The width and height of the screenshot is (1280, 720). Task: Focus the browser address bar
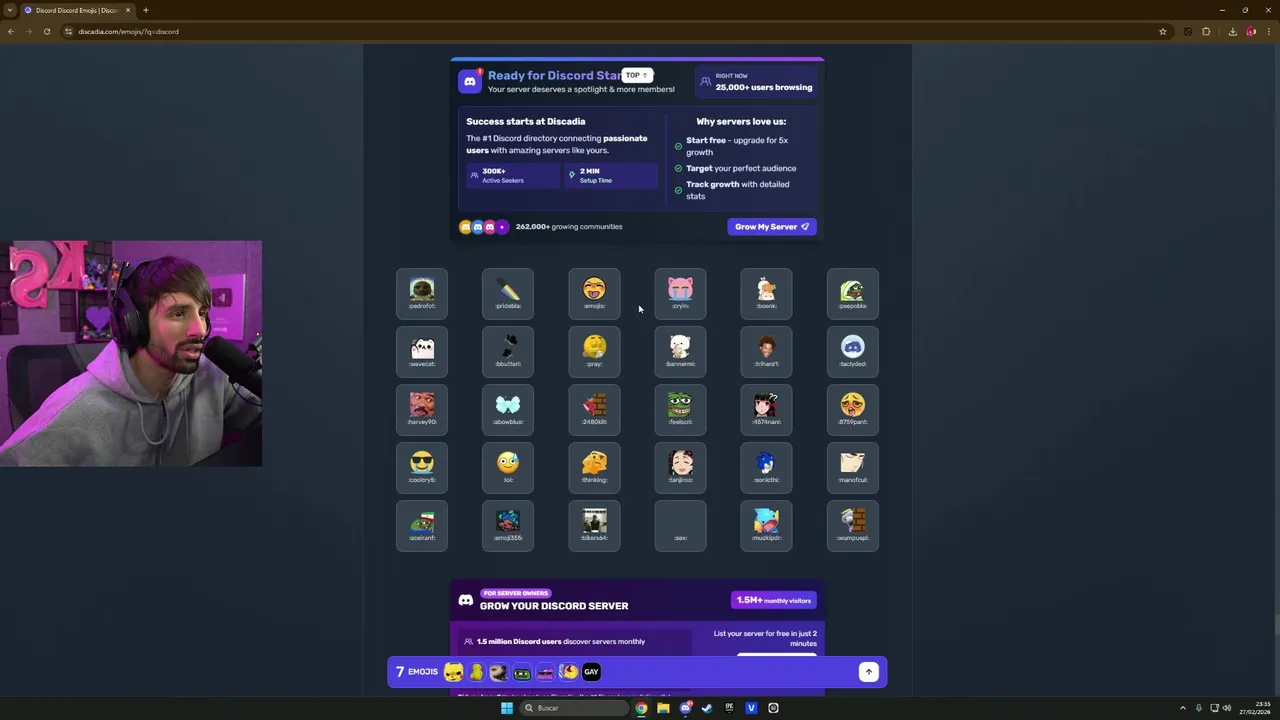tap(610, 31)
